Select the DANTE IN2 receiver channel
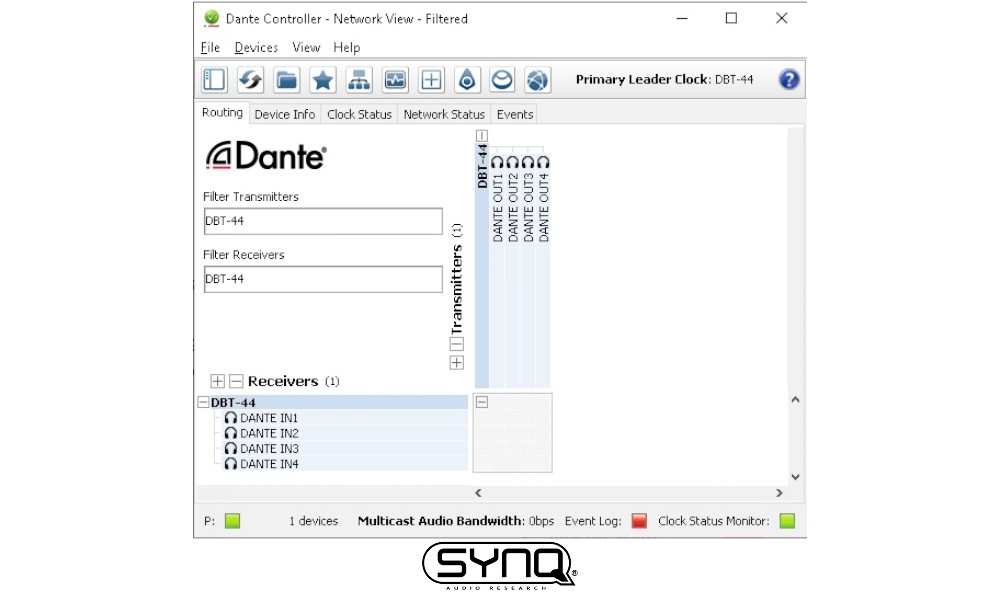 [345, 433]
